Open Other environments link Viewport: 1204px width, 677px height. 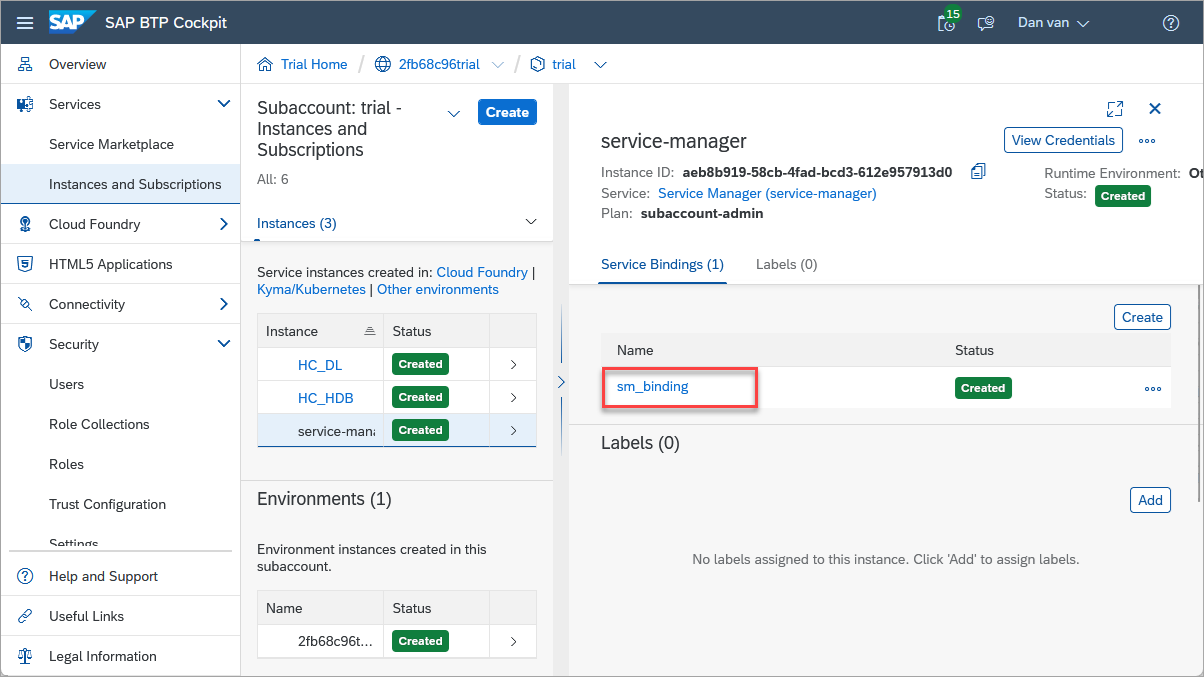coord(438,289)
